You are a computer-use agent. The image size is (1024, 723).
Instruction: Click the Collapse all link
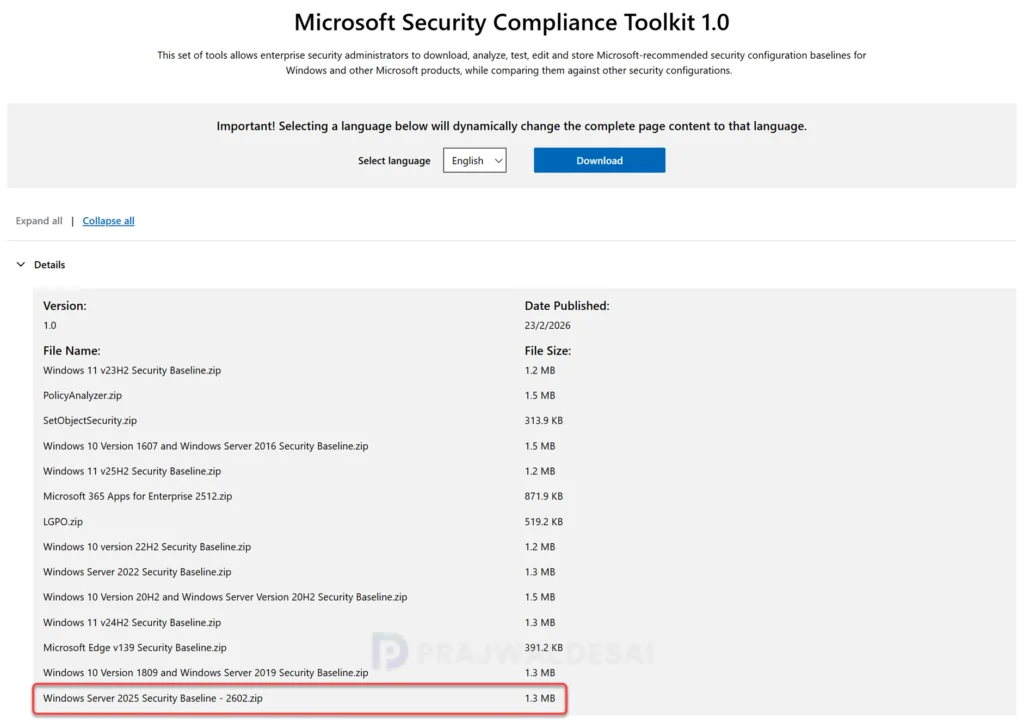[x=108, y=221]
